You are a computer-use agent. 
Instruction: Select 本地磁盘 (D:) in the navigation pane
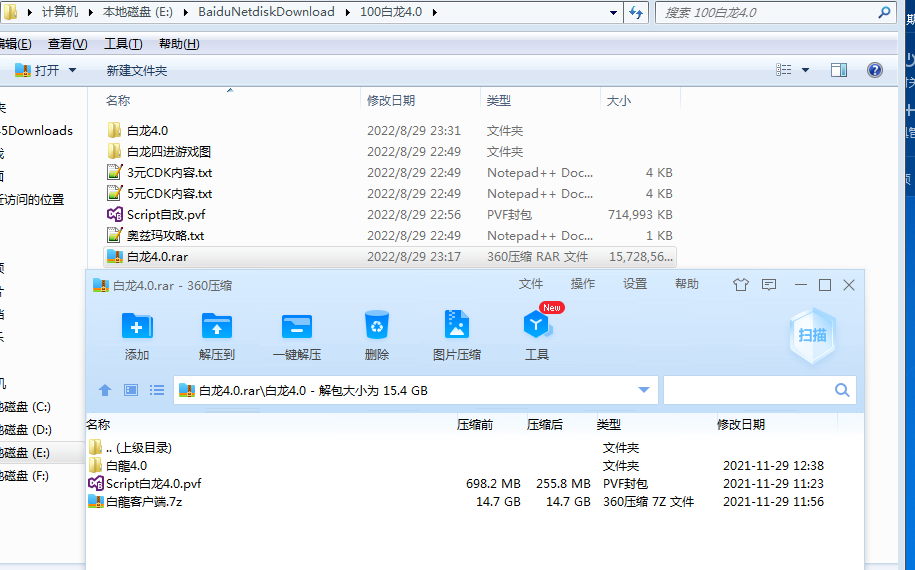point(26,430)
